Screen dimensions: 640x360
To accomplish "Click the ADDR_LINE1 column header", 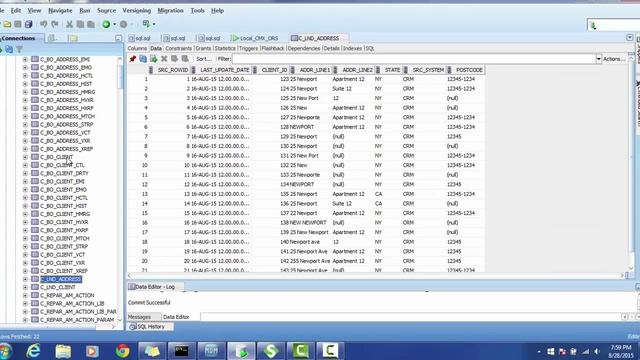I will tap(314, 70).
